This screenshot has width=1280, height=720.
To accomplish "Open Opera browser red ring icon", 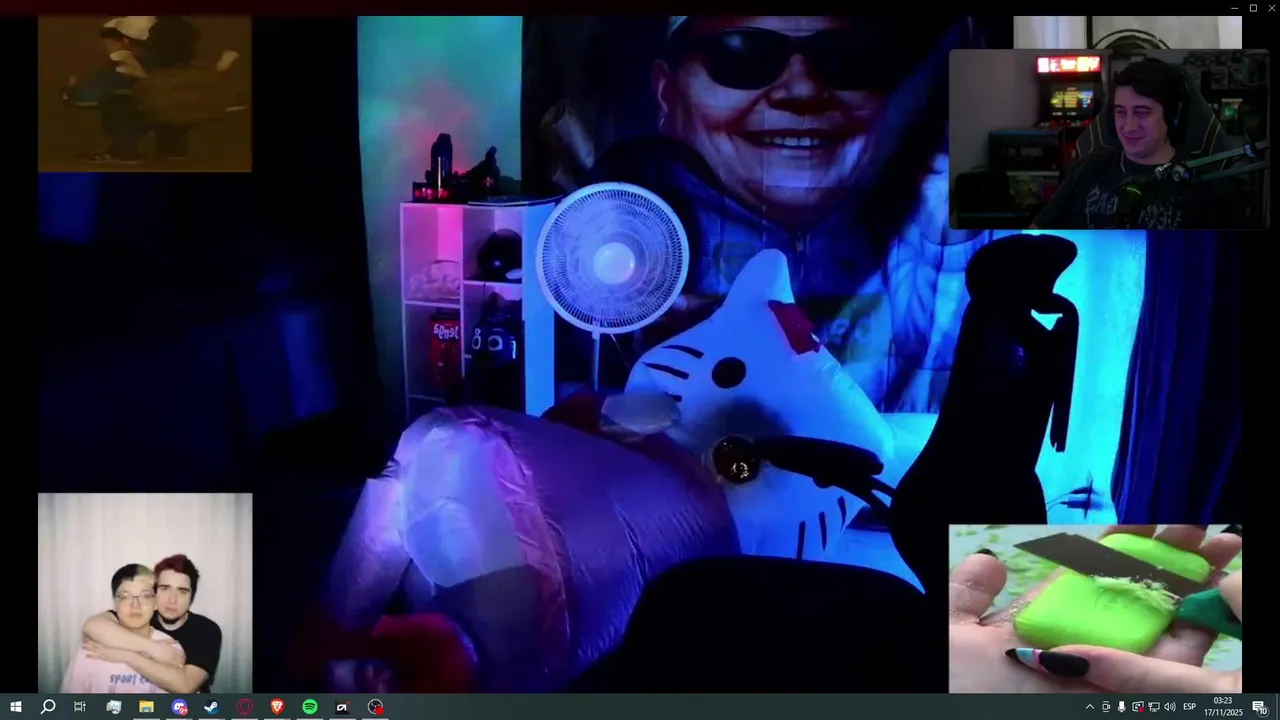I will [244, 707].
